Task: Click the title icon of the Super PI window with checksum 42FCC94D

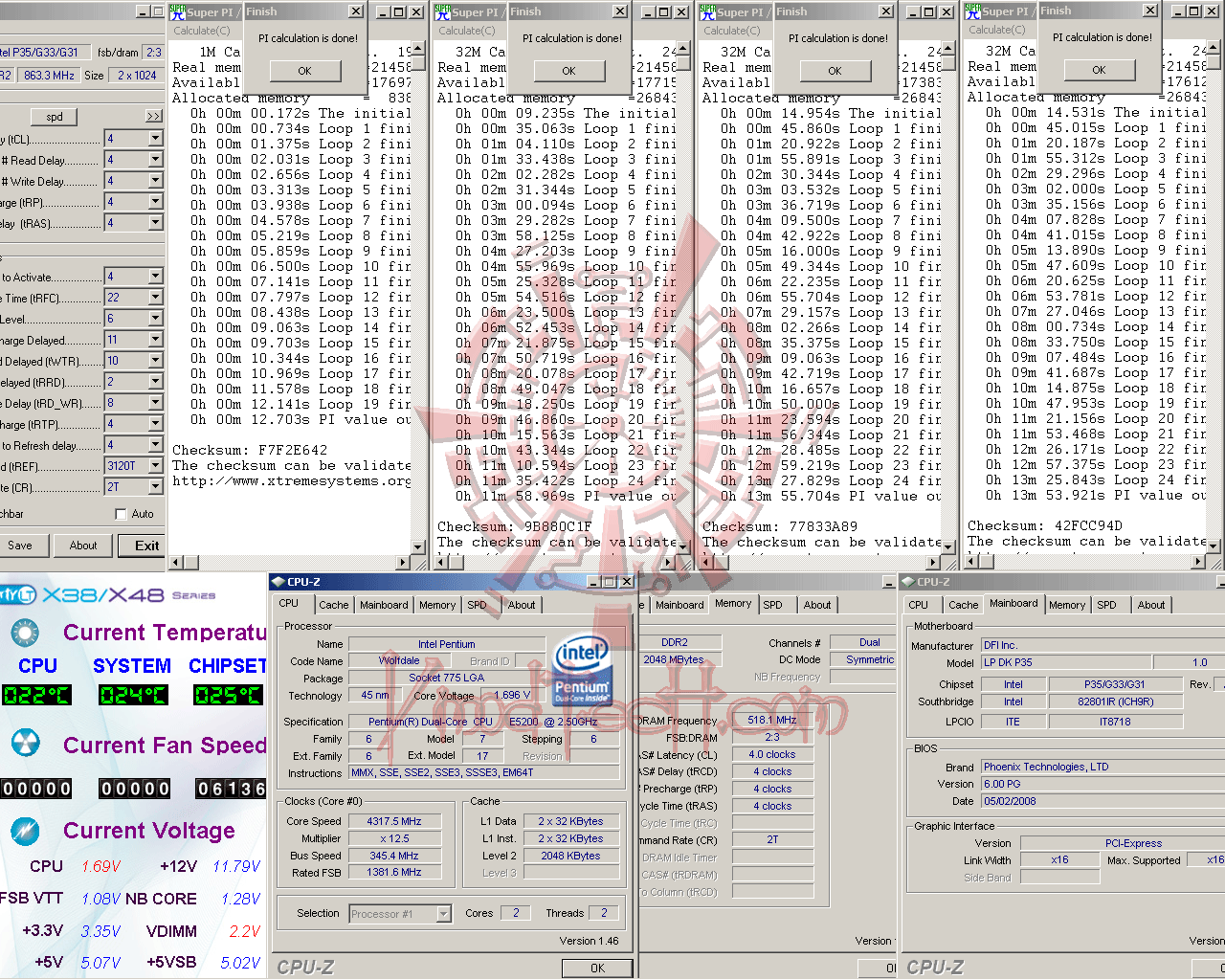Action: pyautogui.click(x=973, y=11)
